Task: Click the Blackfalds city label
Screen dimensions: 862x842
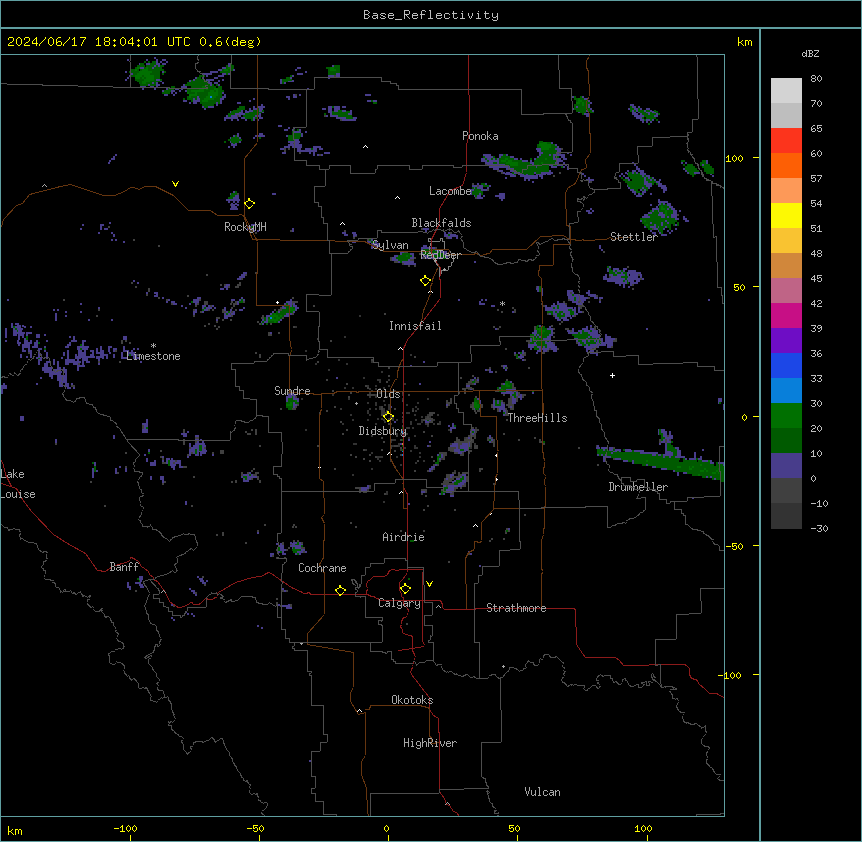Action: tap(441, 223)
